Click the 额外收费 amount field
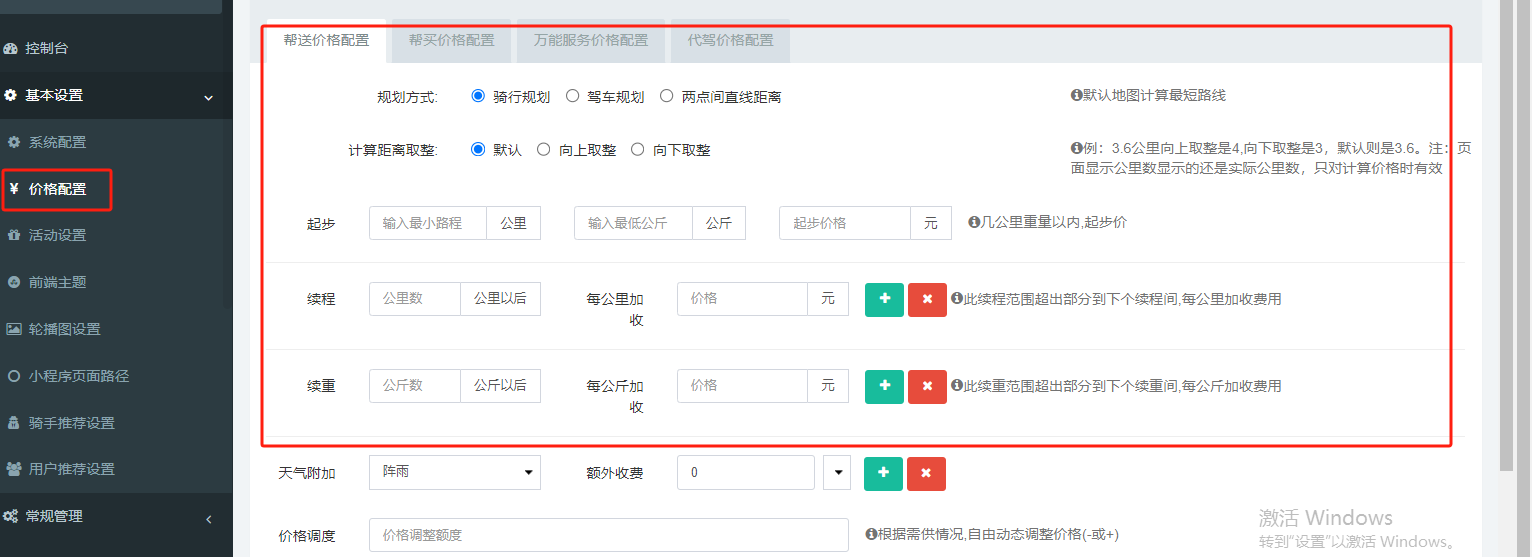Screen dimensions: 1532x557 tap(746, 472)
